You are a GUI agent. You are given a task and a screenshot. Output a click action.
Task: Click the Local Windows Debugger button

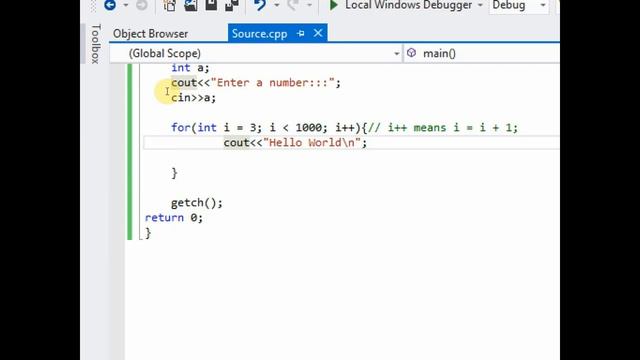click(x=408, y=5)
